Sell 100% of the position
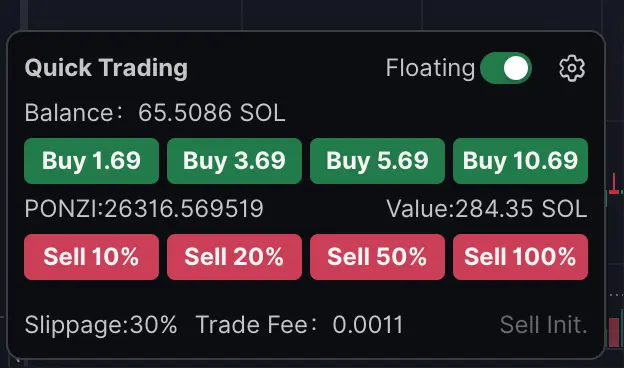This screenshot has width=624, height=368. tap(520, 257)
